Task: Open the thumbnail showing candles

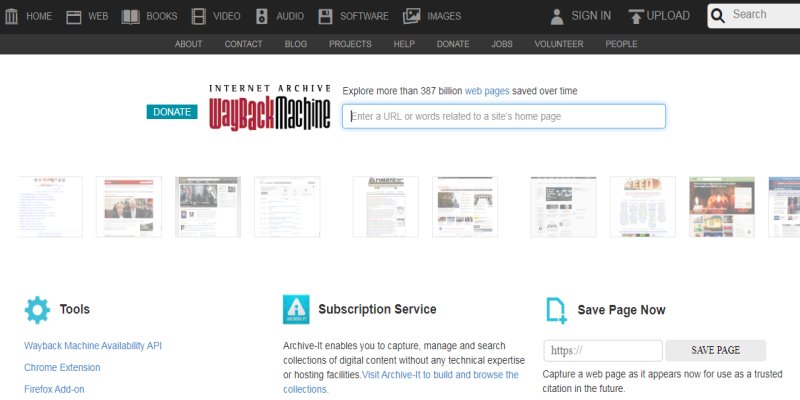Action: click(722, 207)
